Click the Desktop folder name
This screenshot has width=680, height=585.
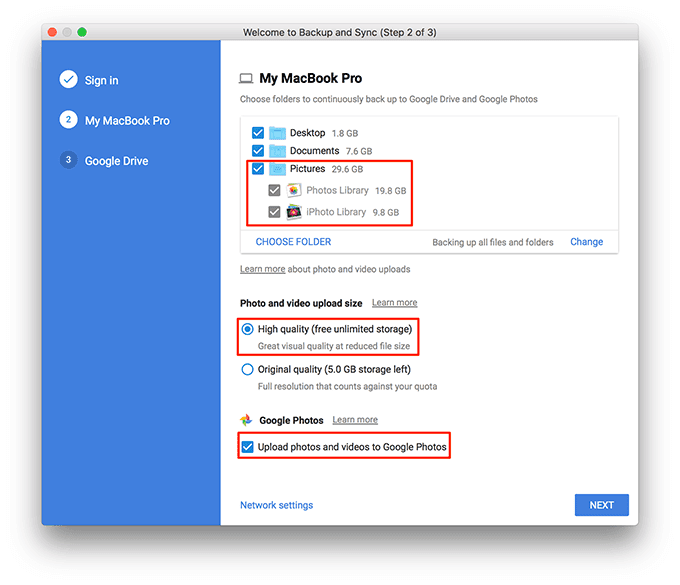307,133
